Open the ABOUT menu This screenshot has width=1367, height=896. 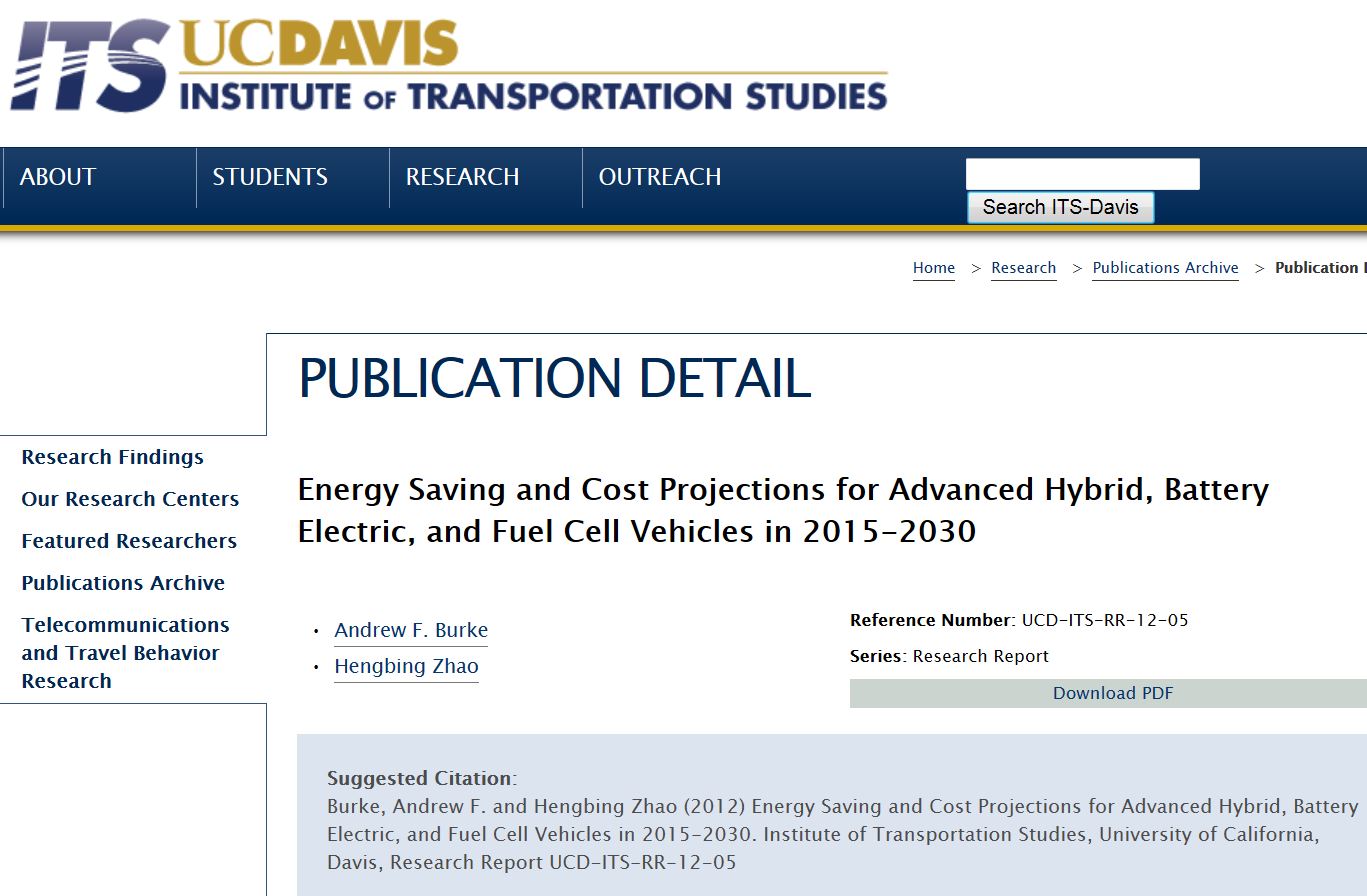coord(58,177)
